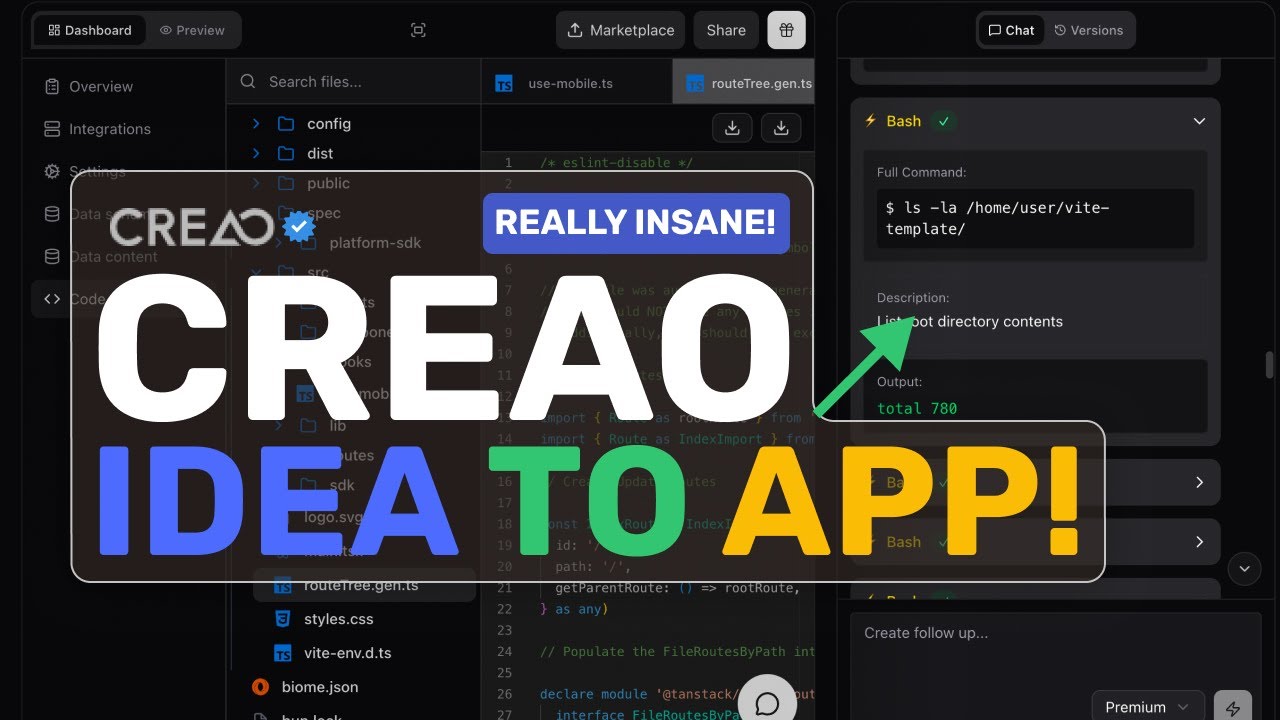Click the 'Create follow up...' input
This screenshot has width=1280, height=720.
1055,650
